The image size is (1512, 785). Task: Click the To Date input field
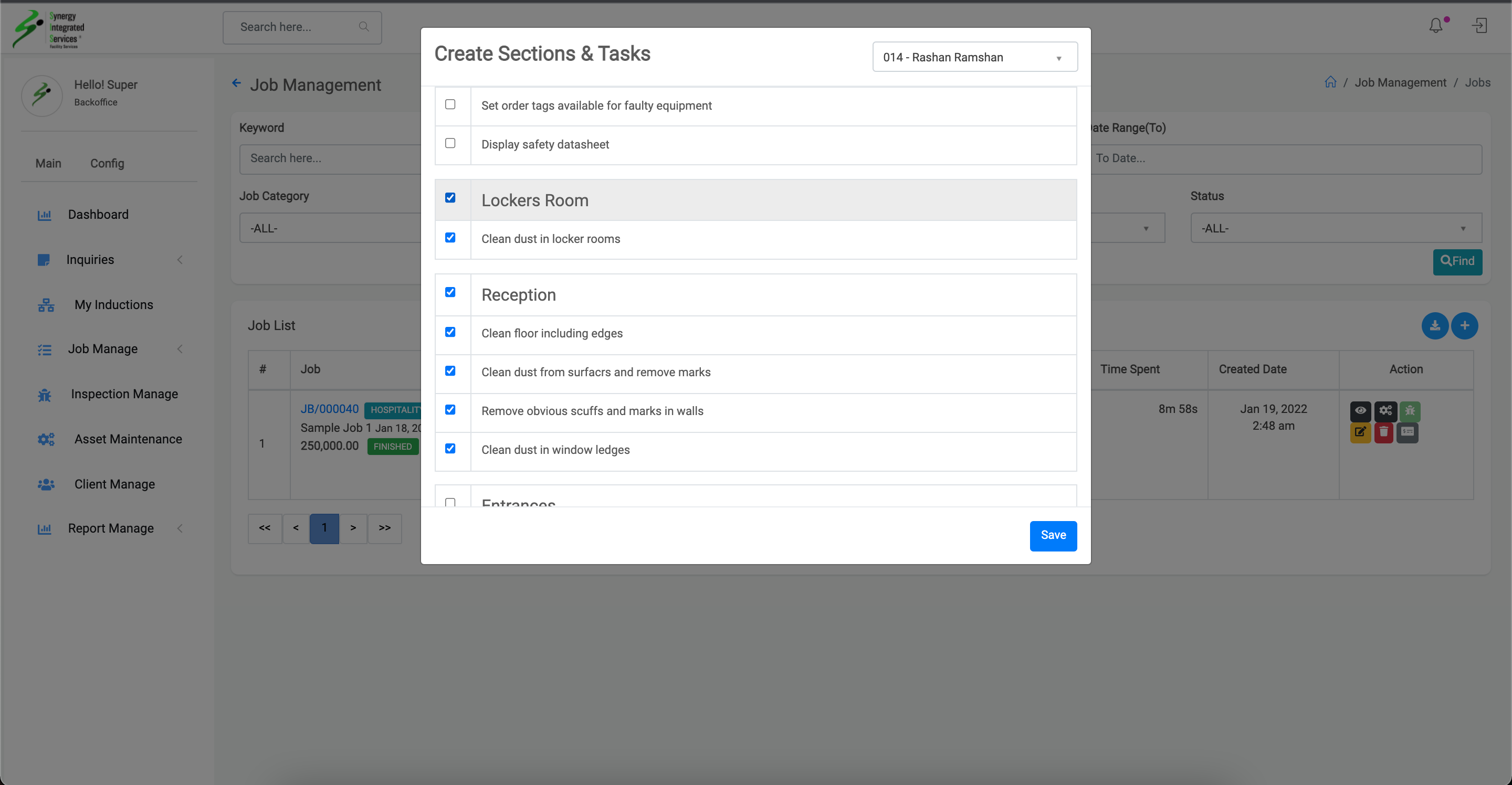1285,158
